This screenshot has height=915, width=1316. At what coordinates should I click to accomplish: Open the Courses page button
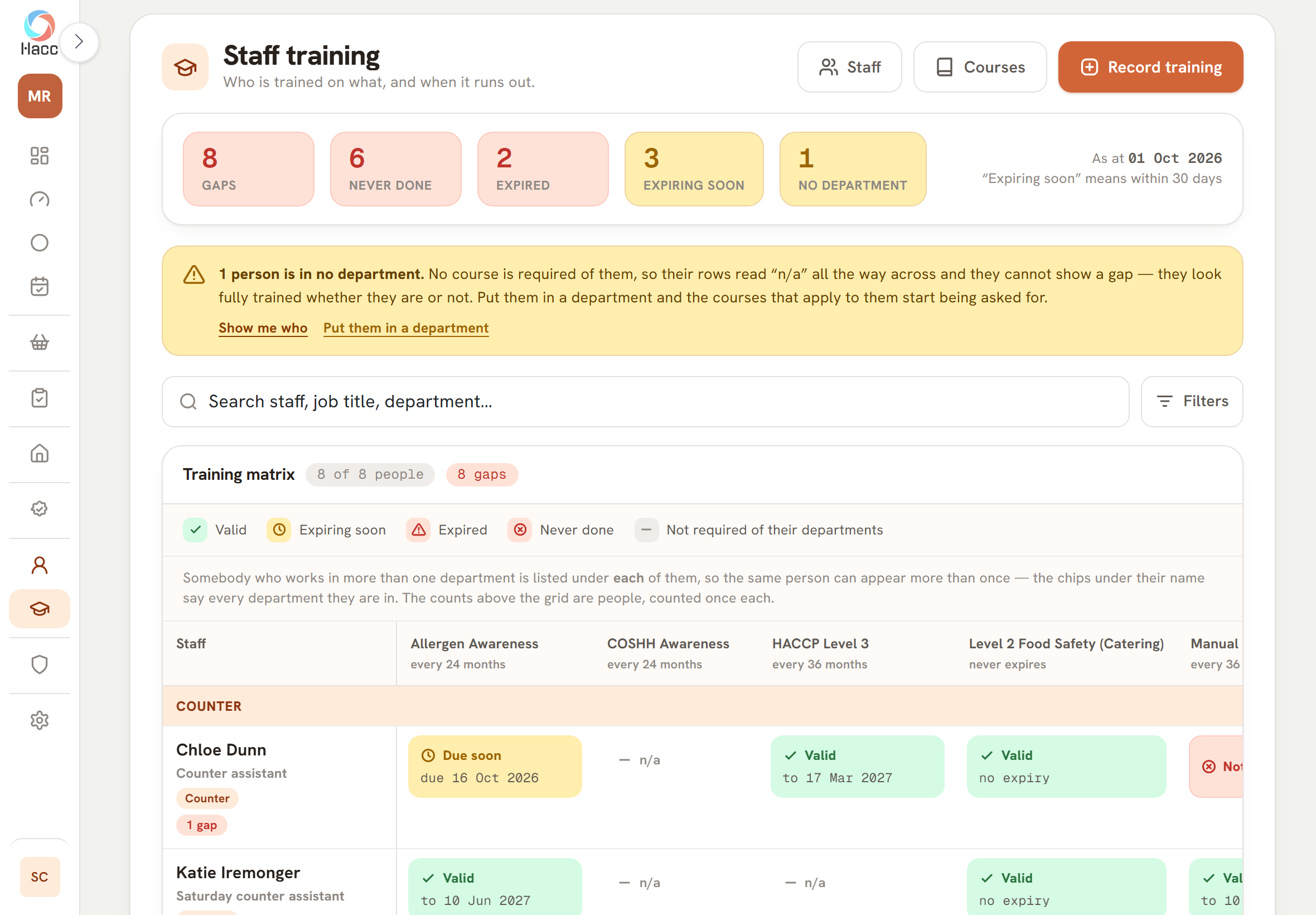point(980,67)
